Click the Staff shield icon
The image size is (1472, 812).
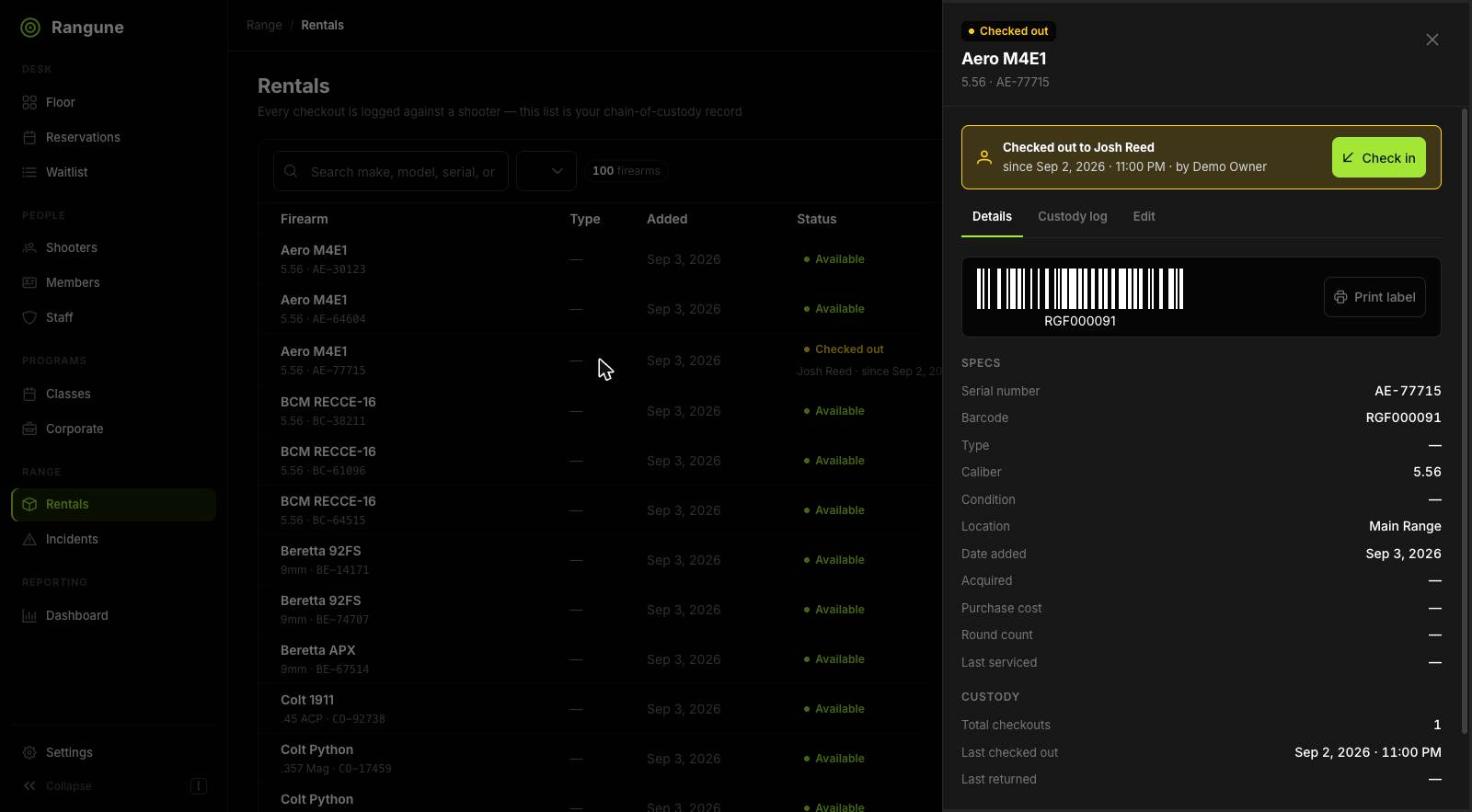30,317
